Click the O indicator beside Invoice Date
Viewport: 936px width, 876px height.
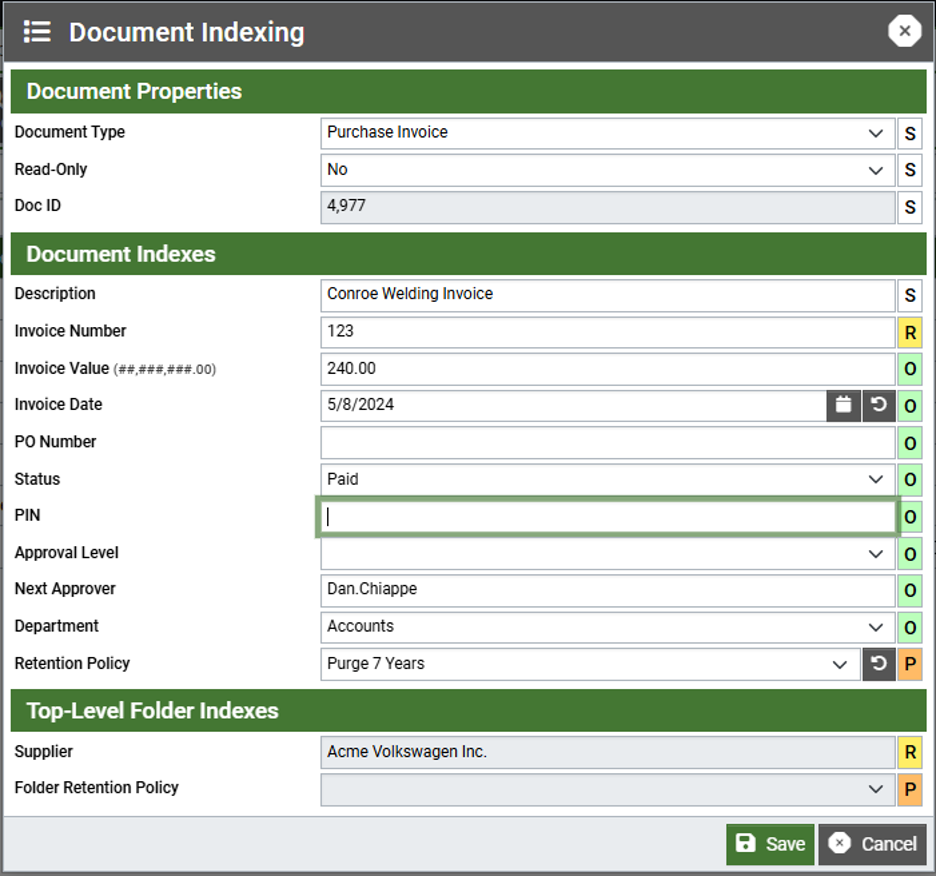(910, 405)
